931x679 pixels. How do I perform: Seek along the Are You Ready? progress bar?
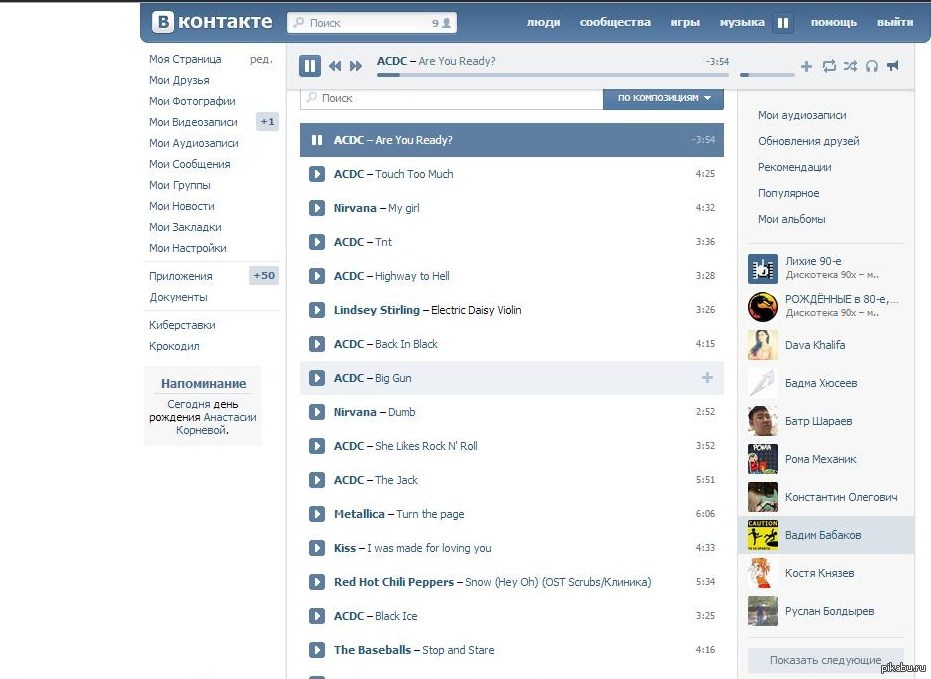(x=553, y=75)
